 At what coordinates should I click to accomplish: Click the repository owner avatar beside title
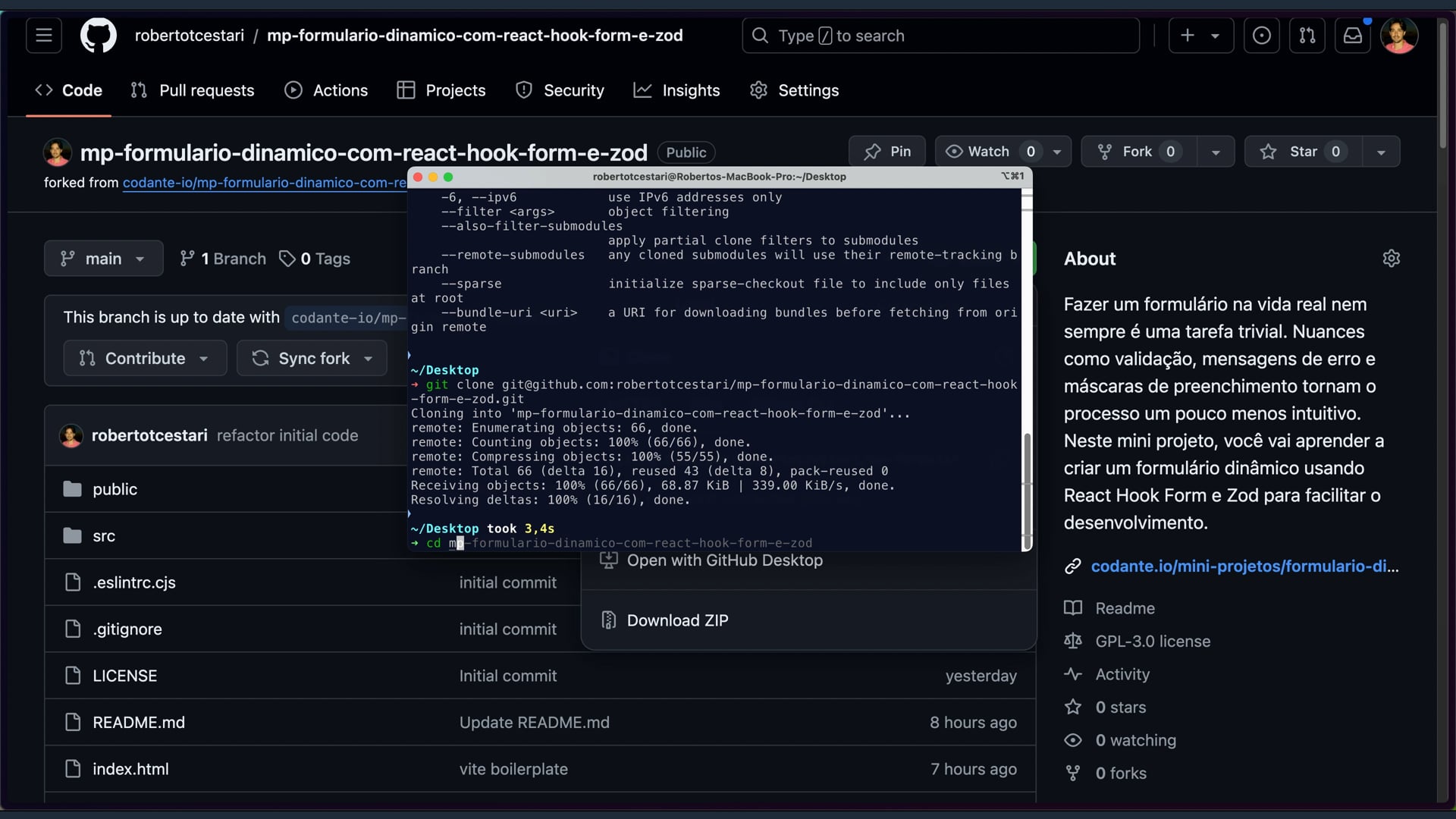[58, 152]
